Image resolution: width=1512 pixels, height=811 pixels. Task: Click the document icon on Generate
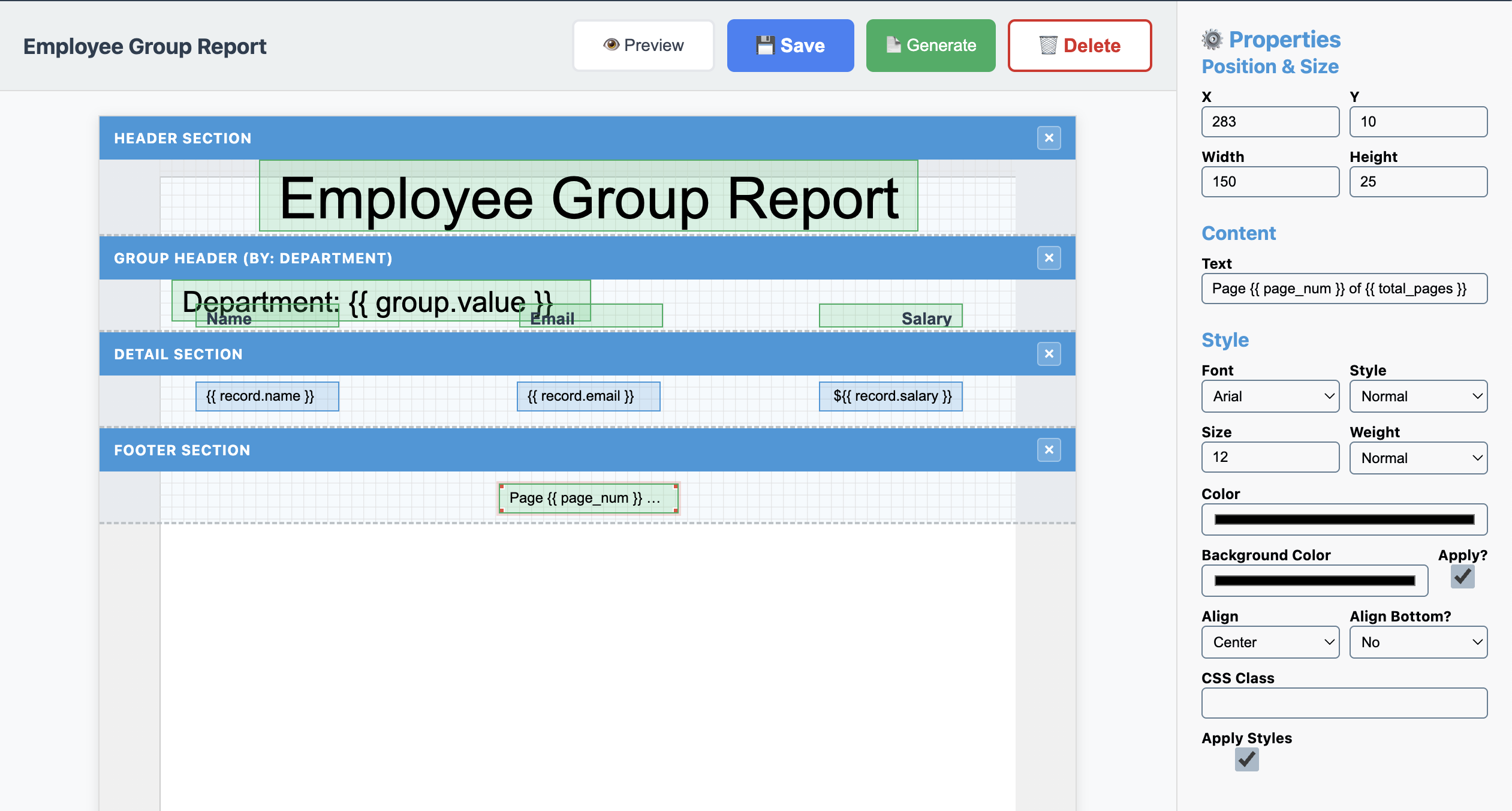pyautogui.click(x=893, y=45)
